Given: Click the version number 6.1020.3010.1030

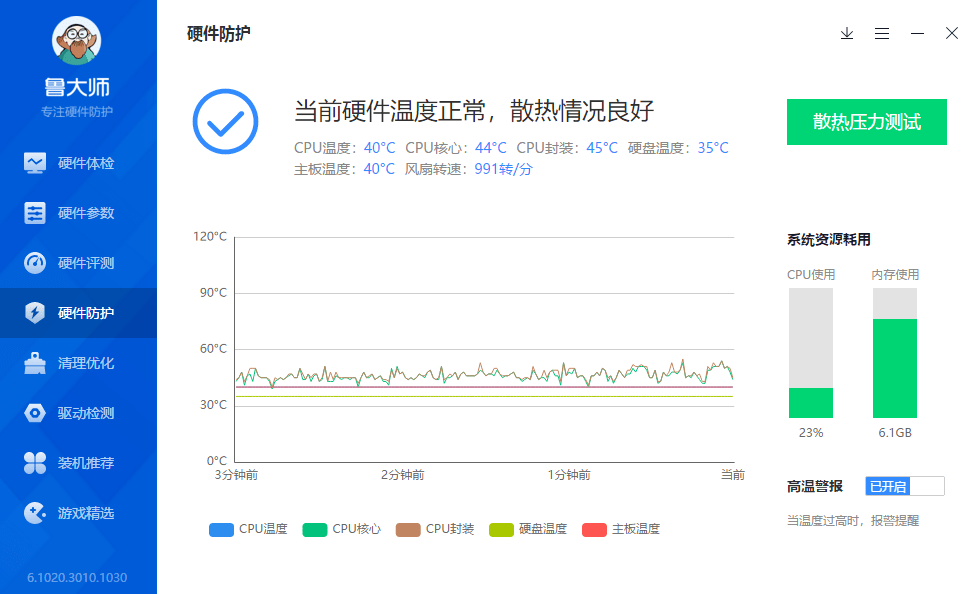Looking at the screenshot, I should (x=77, y=577).
